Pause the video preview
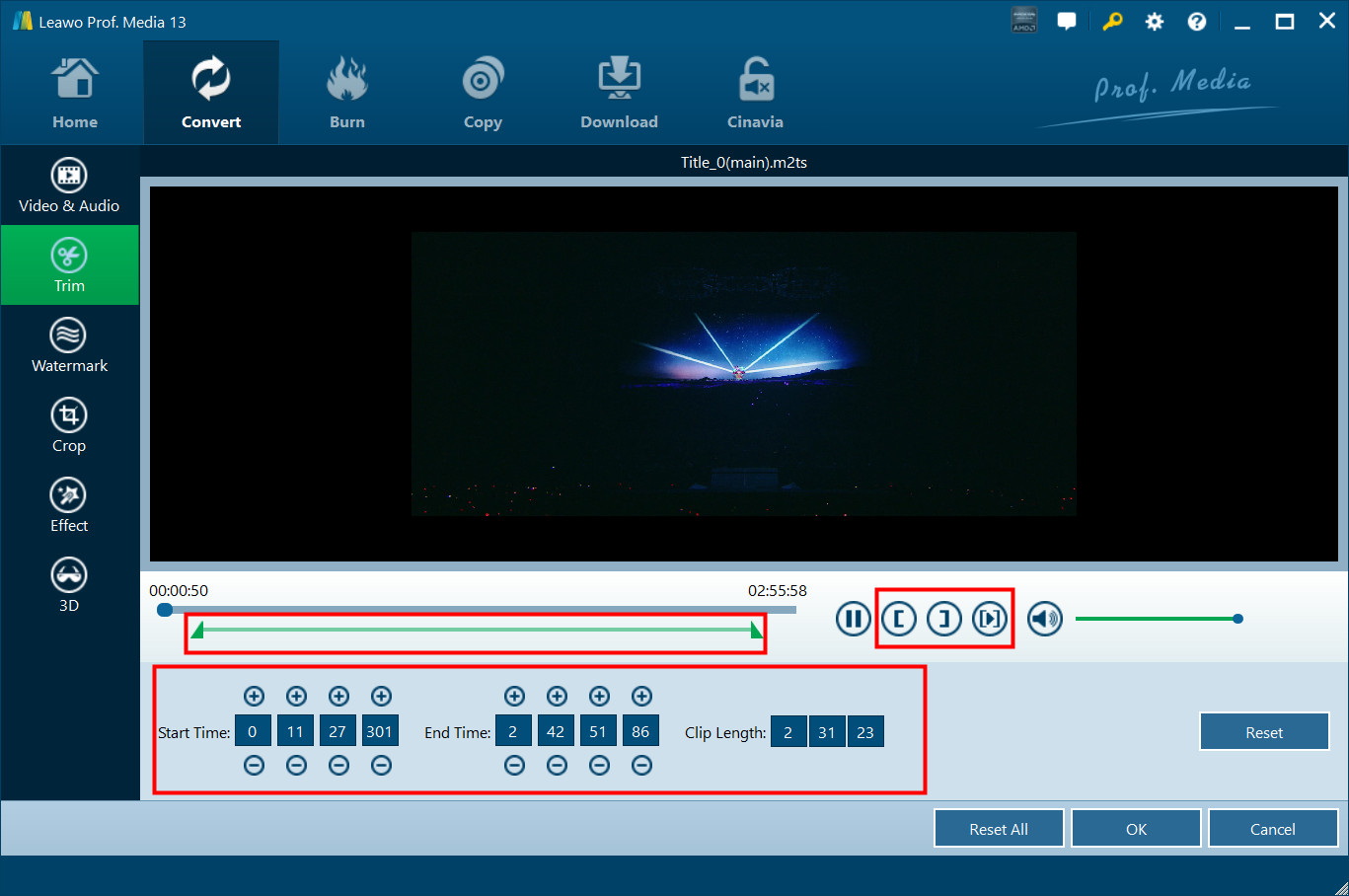Image resolution: width=1349 pixels, height=896 pixels. point(853,619)
